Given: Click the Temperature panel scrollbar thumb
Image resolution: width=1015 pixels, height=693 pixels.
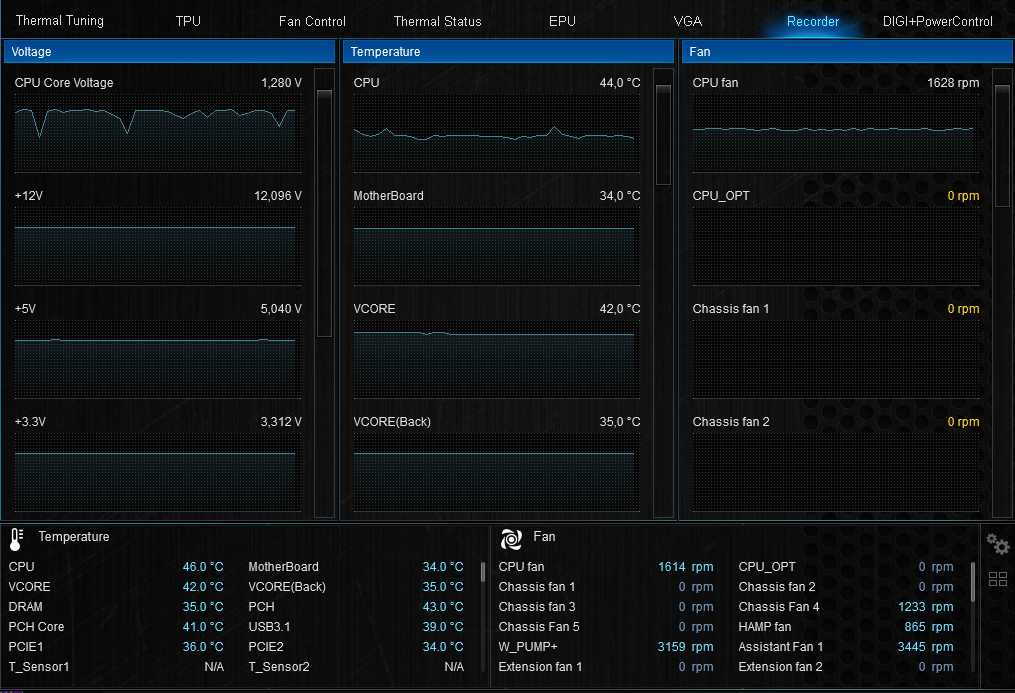Looking at the screenshot, I should click(x=664, y=135).
